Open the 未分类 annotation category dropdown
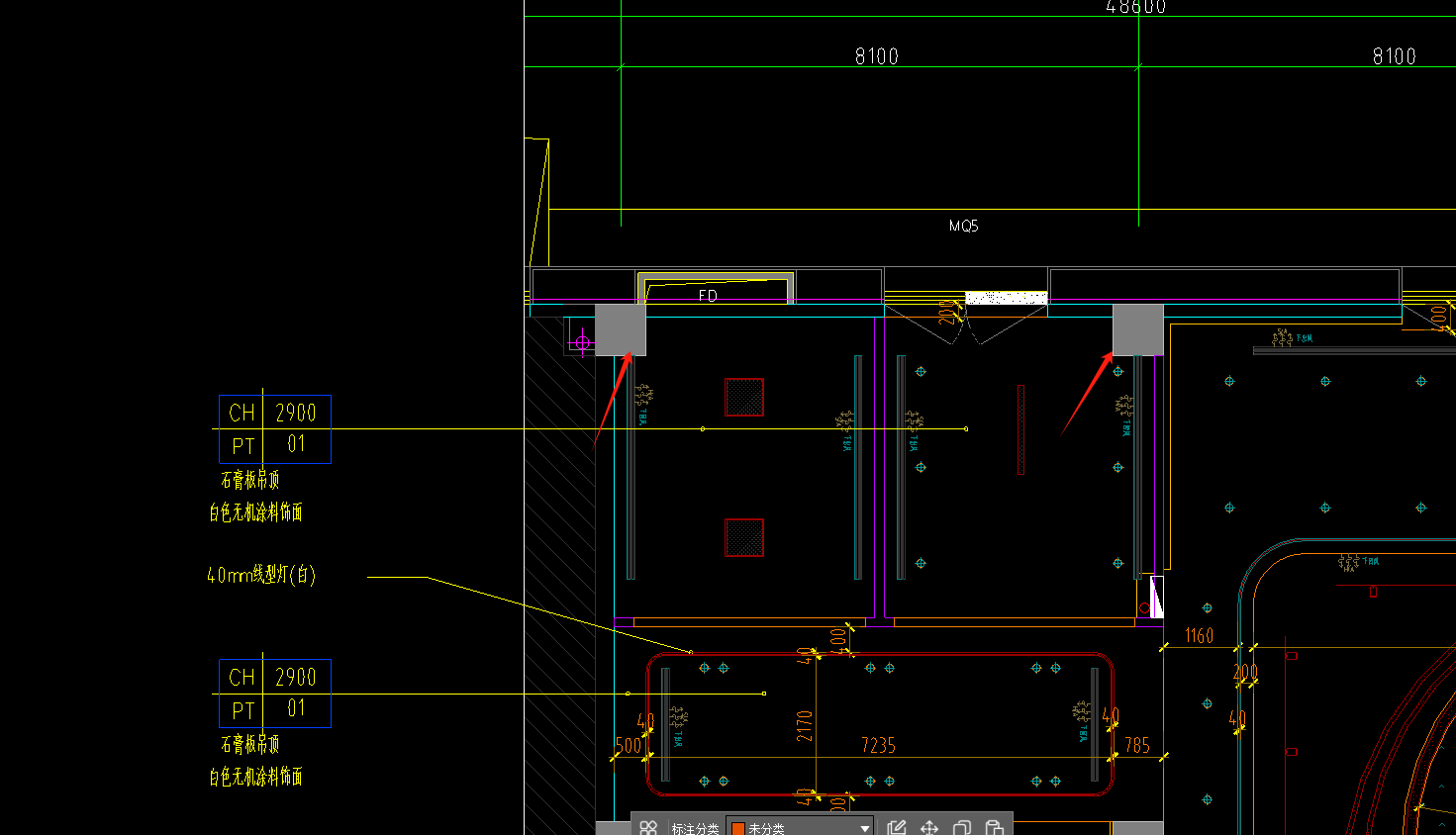The image size is (1456, 835). coord(800,828)
